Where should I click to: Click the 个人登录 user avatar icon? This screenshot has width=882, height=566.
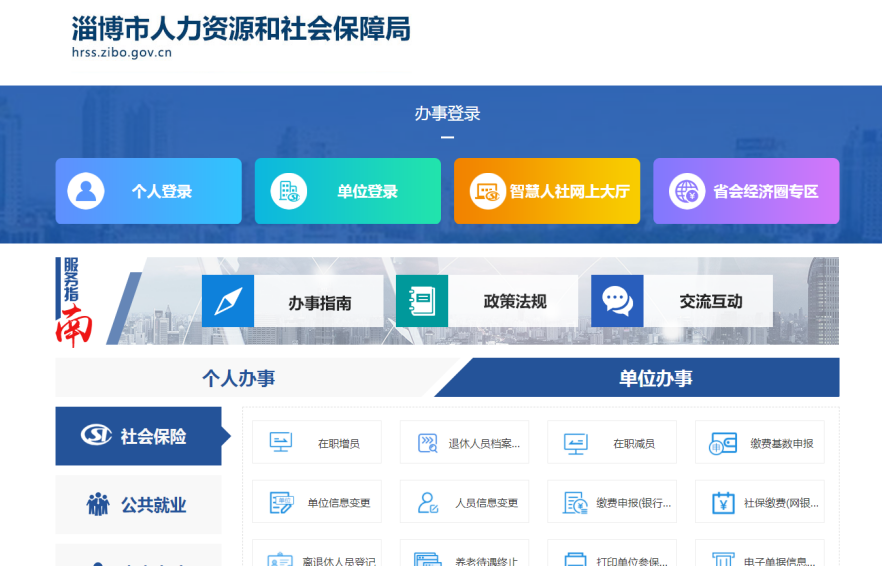86,191
